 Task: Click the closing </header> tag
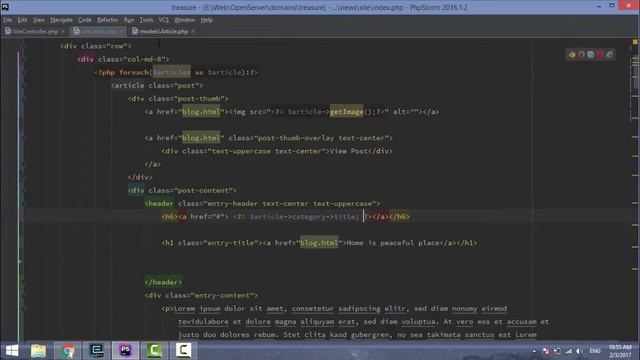[x=163, y=282]
